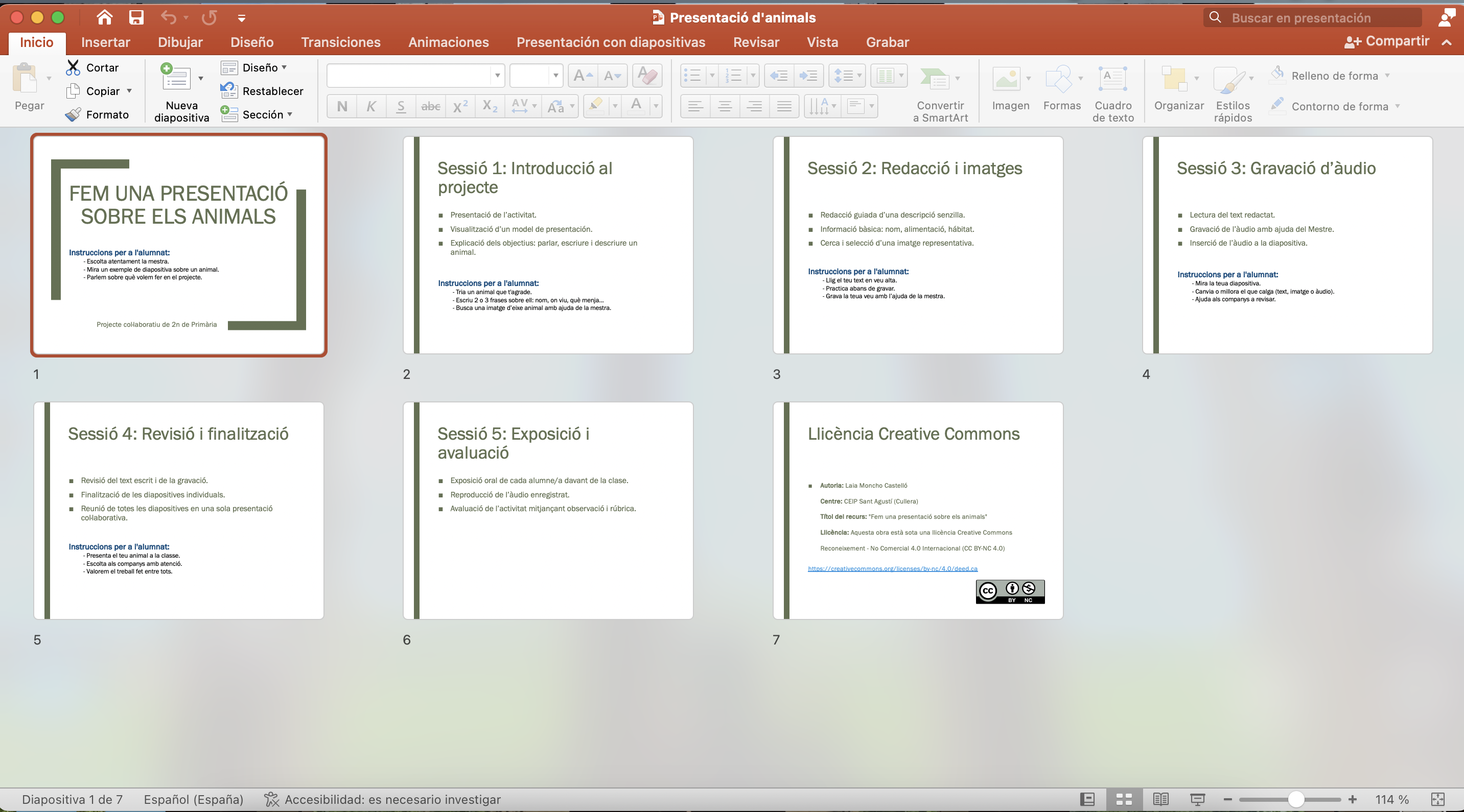Click the Compartir button
The image size is (1464, 812).
[1387, 41]
